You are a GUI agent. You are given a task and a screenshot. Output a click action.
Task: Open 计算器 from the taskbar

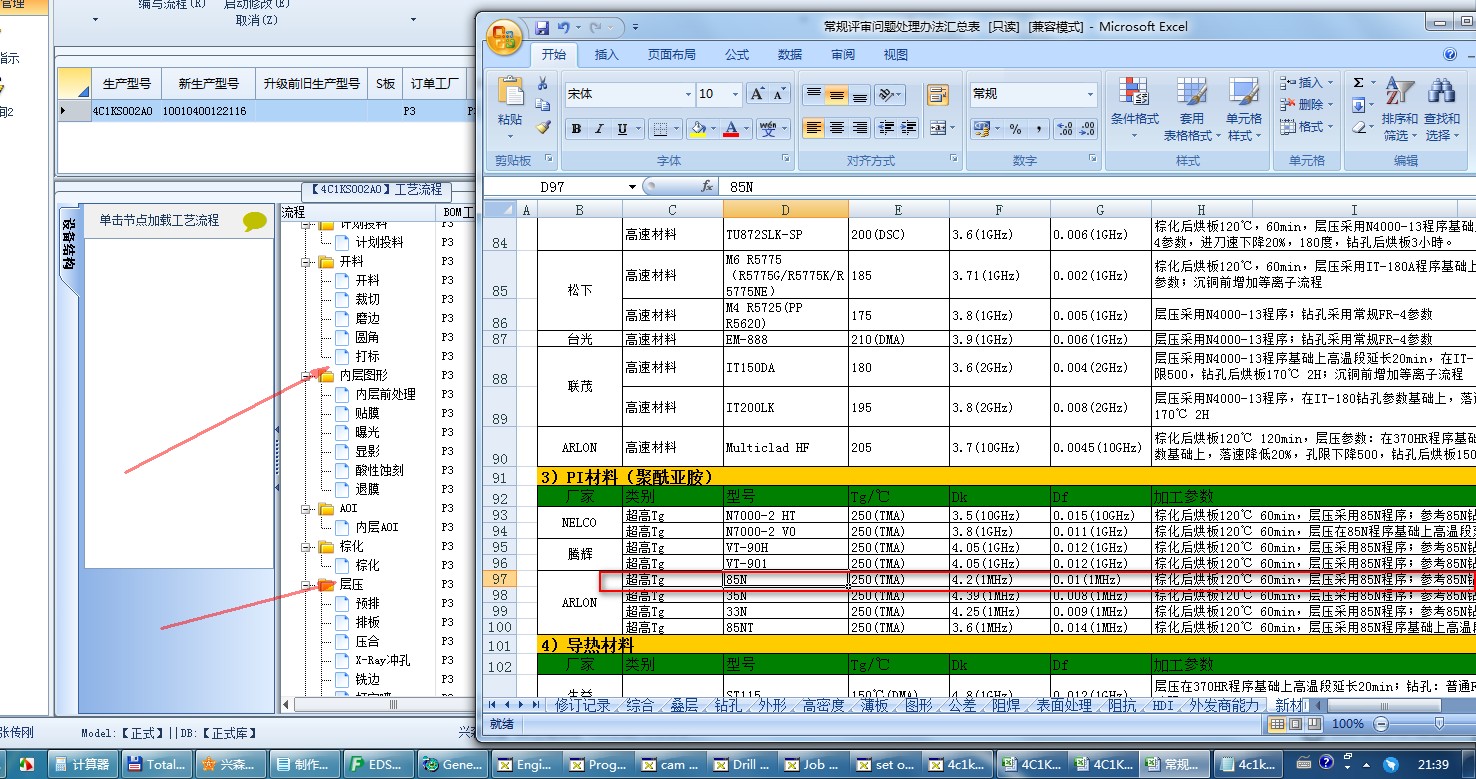(82, 764)
